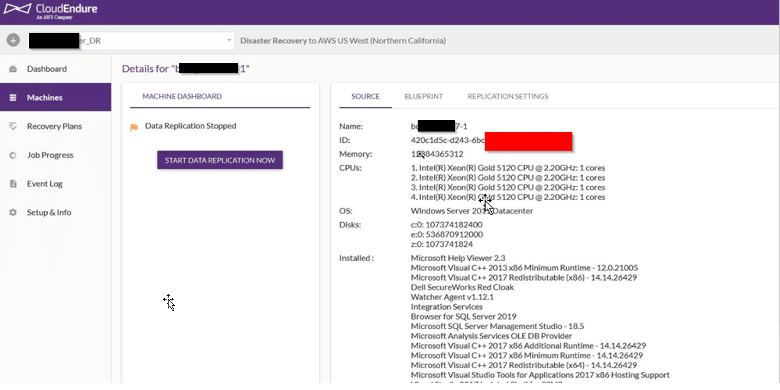Click the Memory value 16884365312
Viewport: 780px width, 390px height.
pos(437,154)
